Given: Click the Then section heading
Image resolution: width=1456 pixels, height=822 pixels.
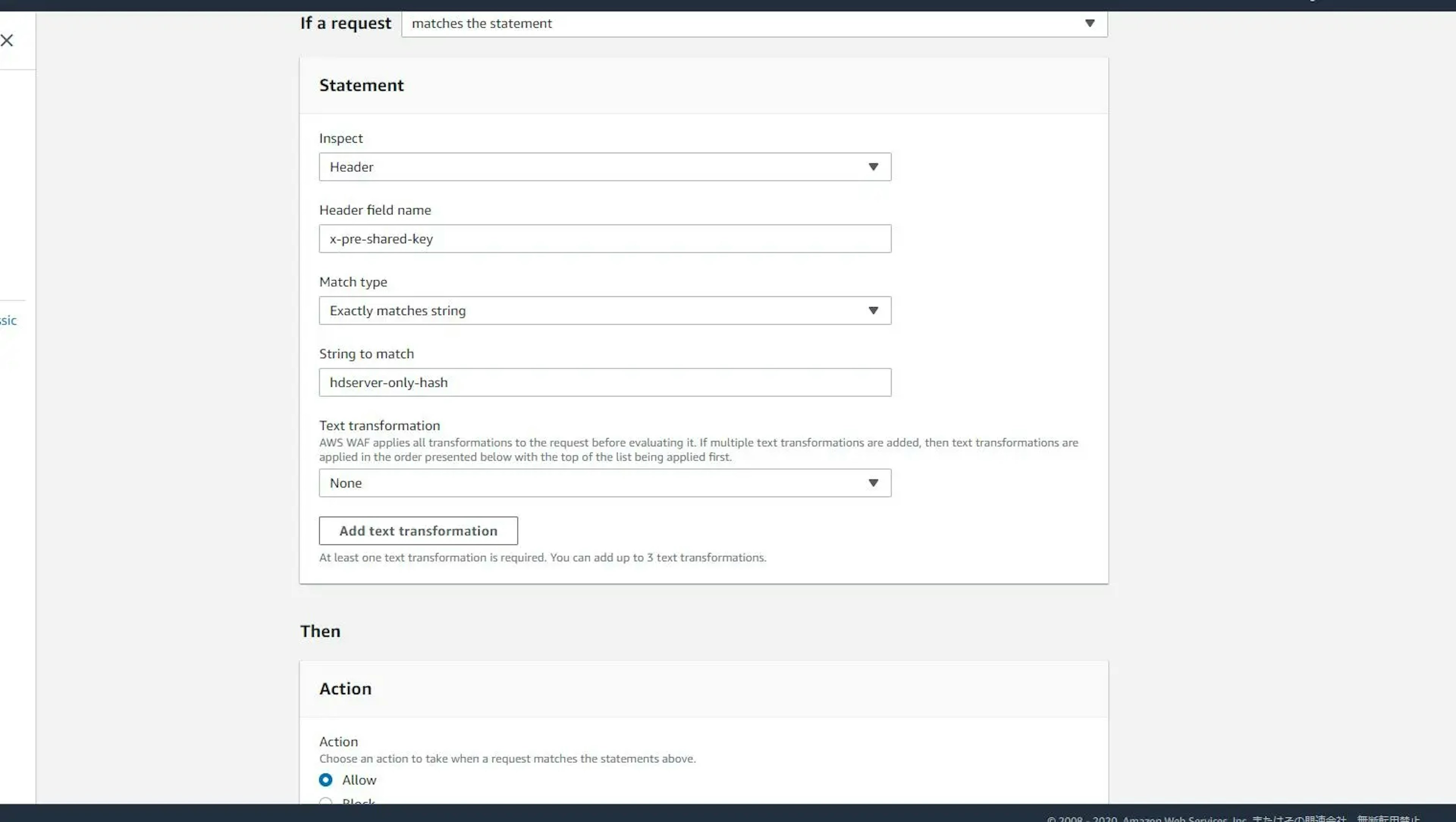Looking at the screenshot, I should click(x=320, y=631).
